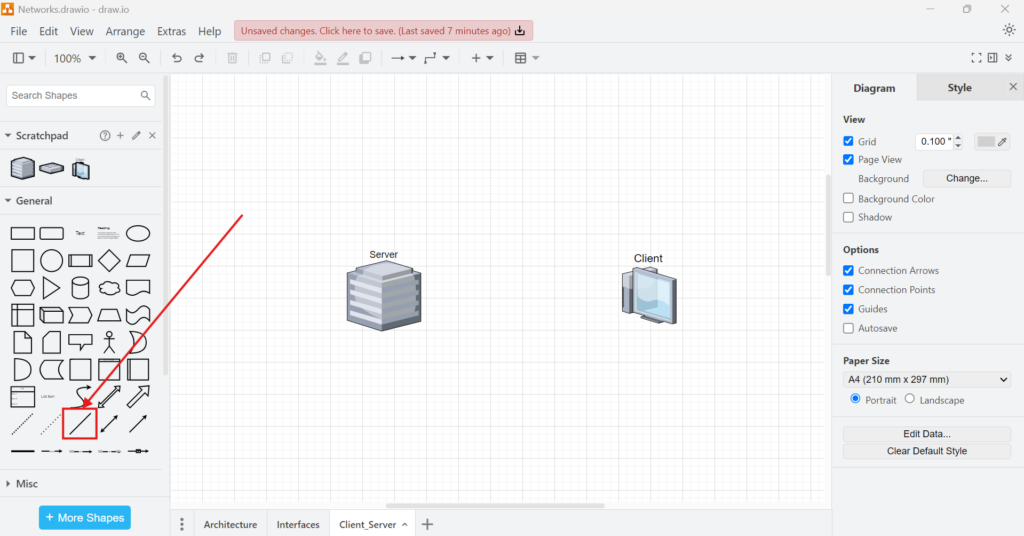Select the highlighted line shape in General
This screenshot has width=1024, height=536.
tap(80, 424)
